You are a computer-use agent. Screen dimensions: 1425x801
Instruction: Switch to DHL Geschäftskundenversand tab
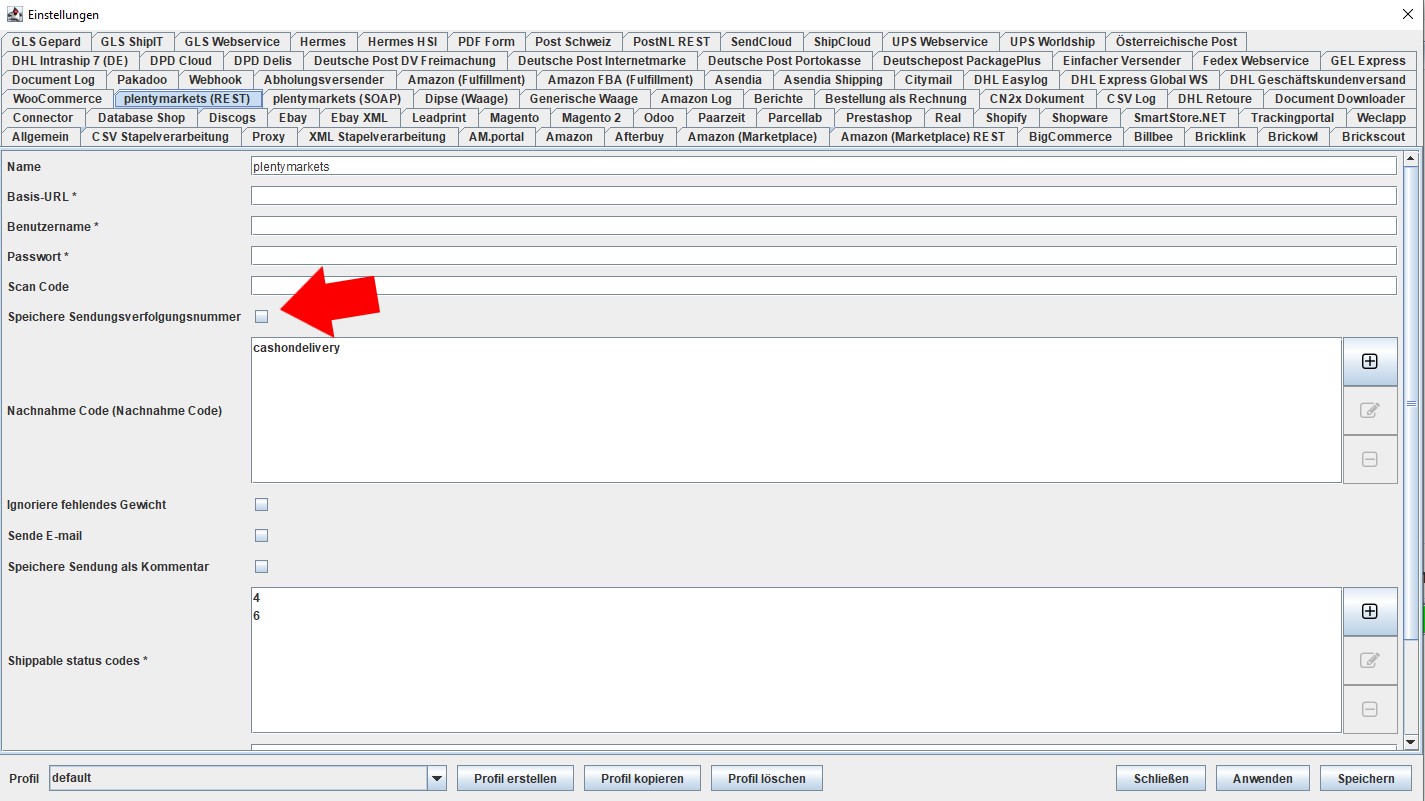(x=1317, y=80)
